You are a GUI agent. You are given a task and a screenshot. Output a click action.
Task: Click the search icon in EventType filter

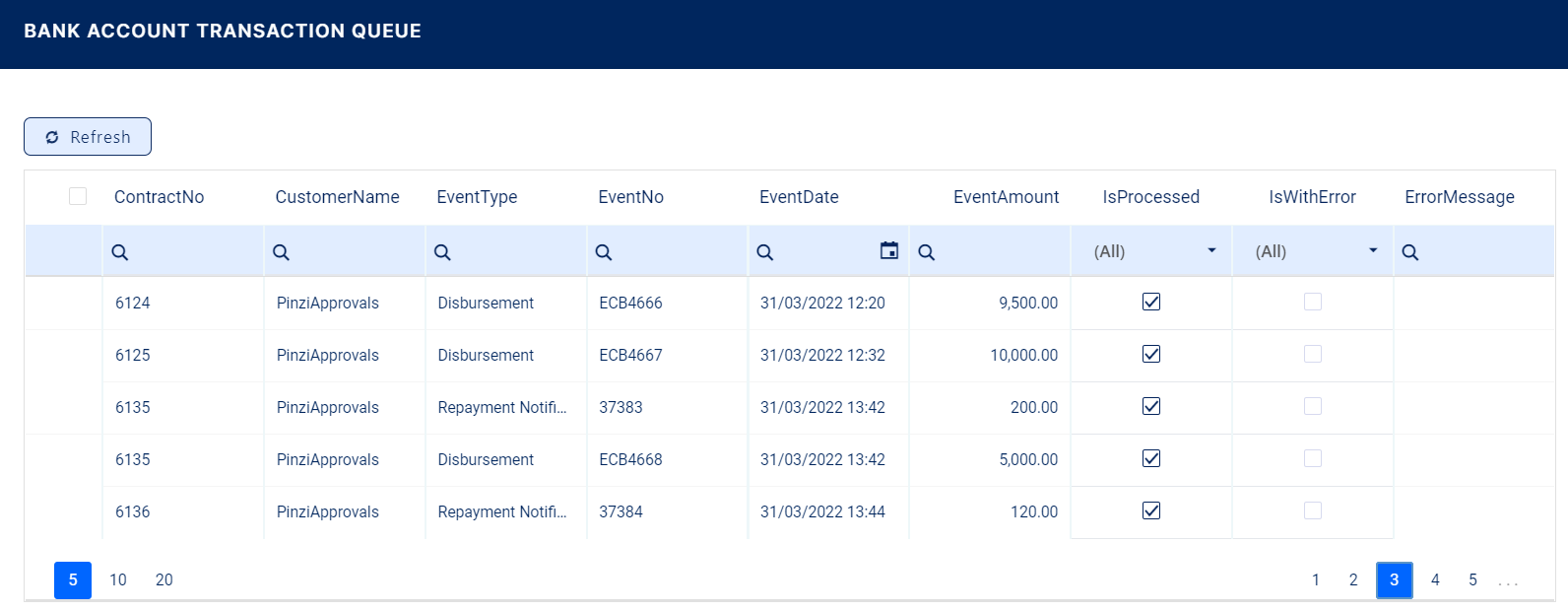pos(442,252)
